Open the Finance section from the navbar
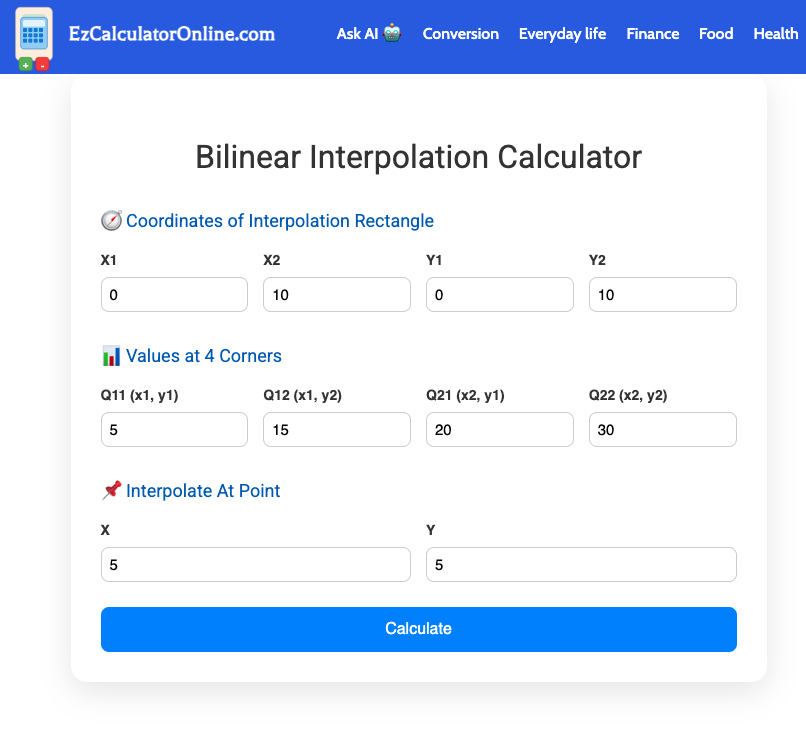The height and width of the screenshot is (730, 806). pos(652,33)
